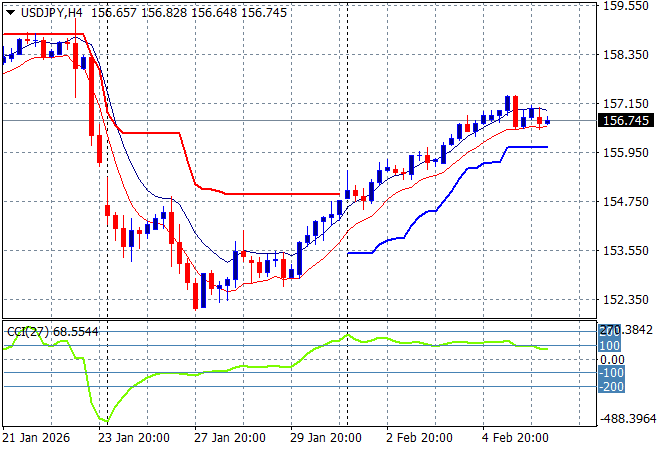Select the 27 Jan 20:00 time label
Viewport: 660px width, 450px height.
pos(230,438)
